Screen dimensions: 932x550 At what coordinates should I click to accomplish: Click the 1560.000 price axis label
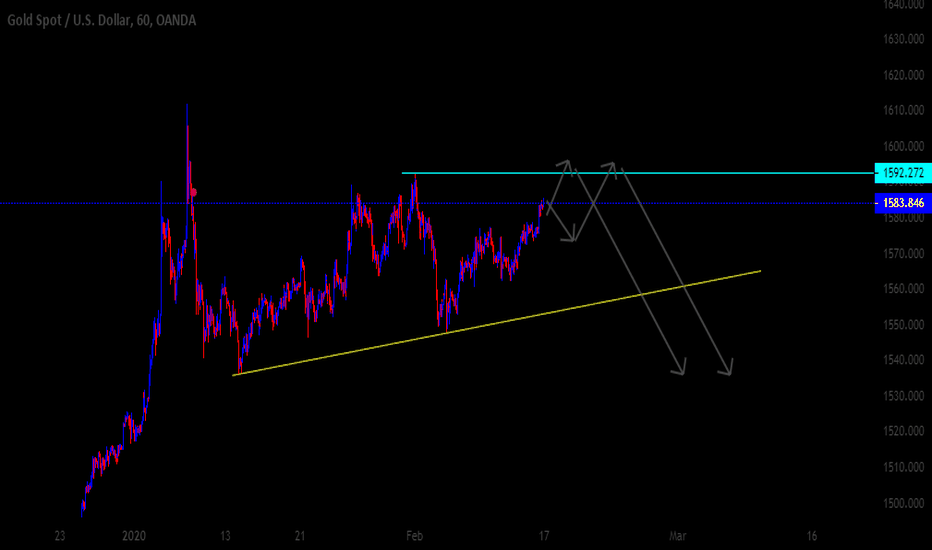tap(903, 289)
